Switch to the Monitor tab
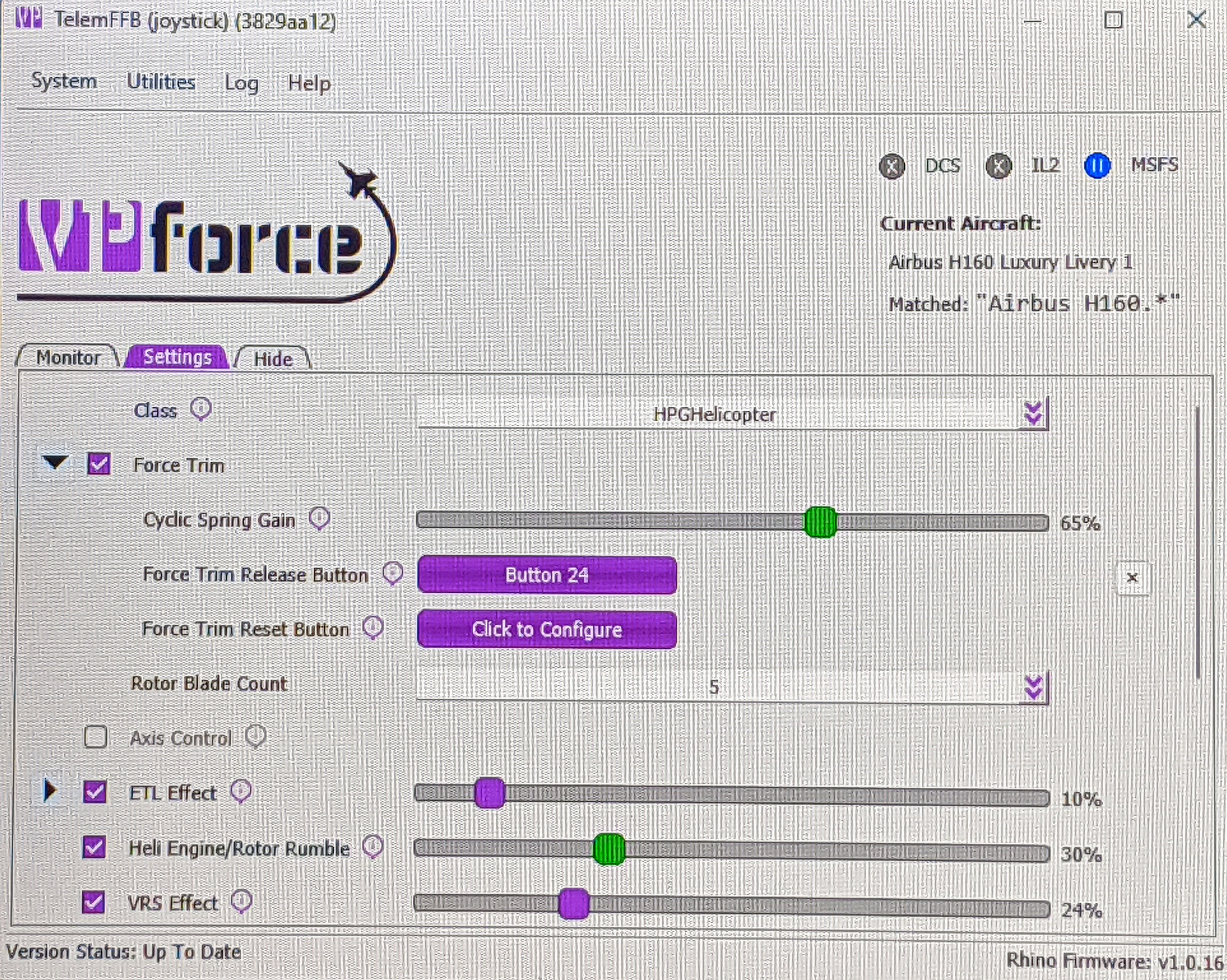 68,358
